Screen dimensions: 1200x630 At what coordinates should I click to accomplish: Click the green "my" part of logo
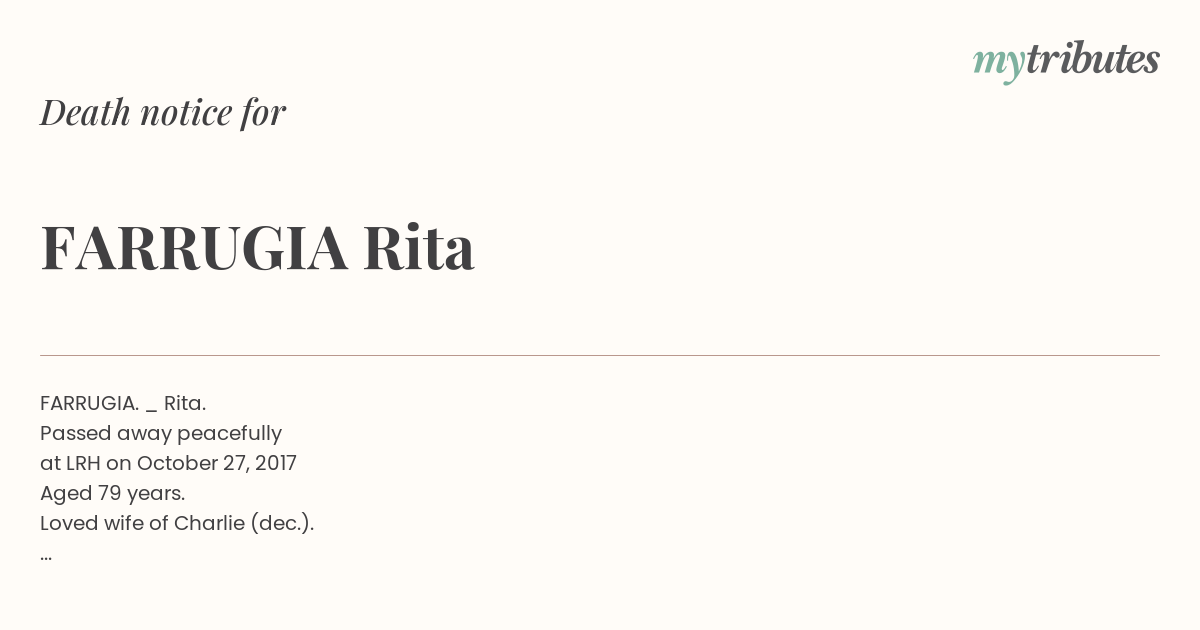(x=999, y=64)
